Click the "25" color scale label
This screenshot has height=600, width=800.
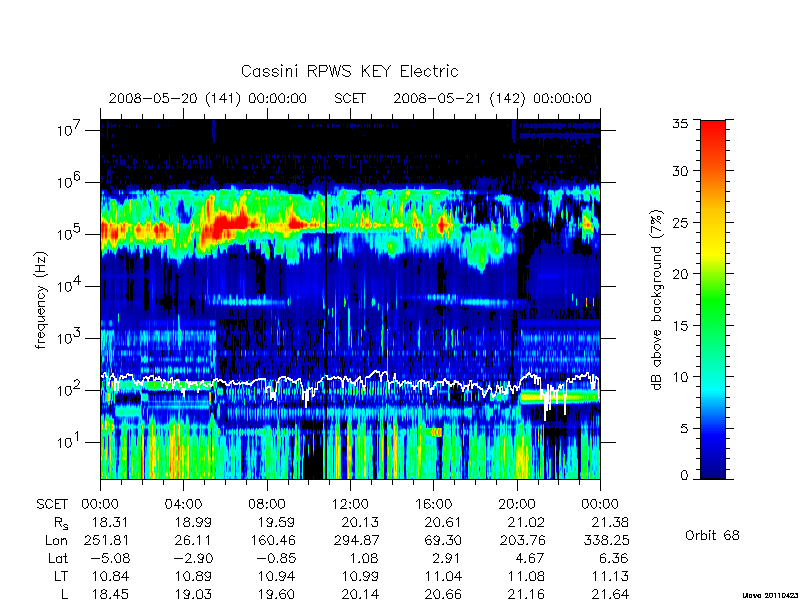pos(680,222)
